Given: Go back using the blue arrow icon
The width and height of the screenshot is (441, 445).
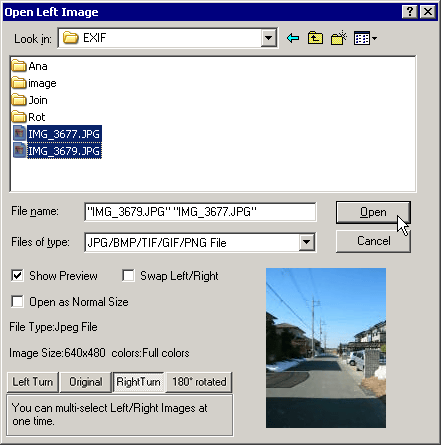Looking at the screenshot, I should point(293,38).
